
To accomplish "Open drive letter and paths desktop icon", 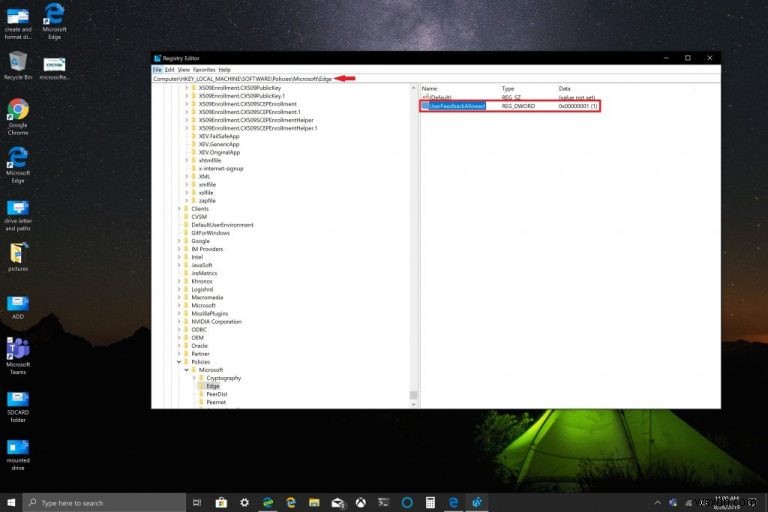I will click(18, 216).
